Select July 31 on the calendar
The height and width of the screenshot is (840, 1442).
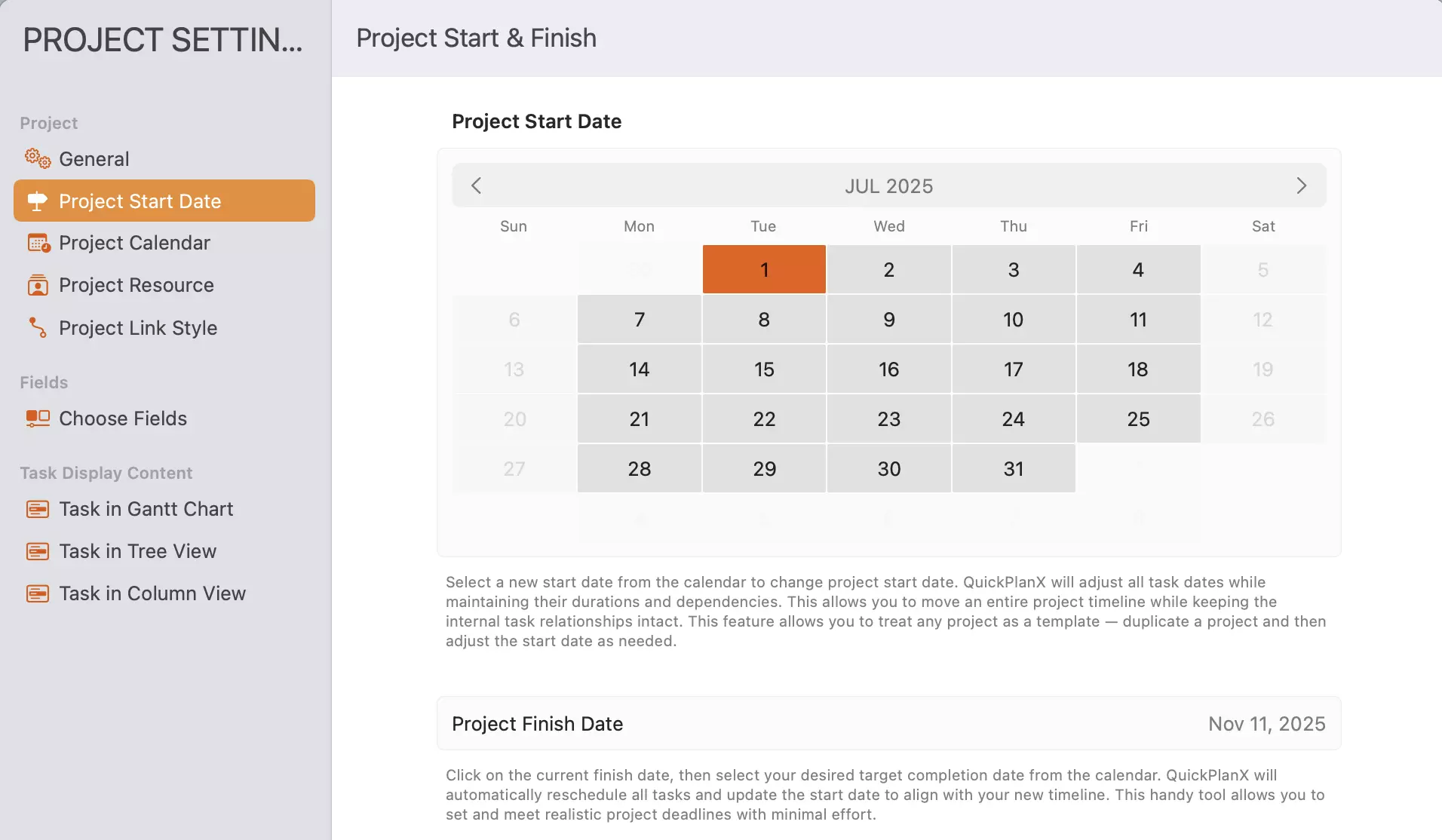coord(1014,468)
